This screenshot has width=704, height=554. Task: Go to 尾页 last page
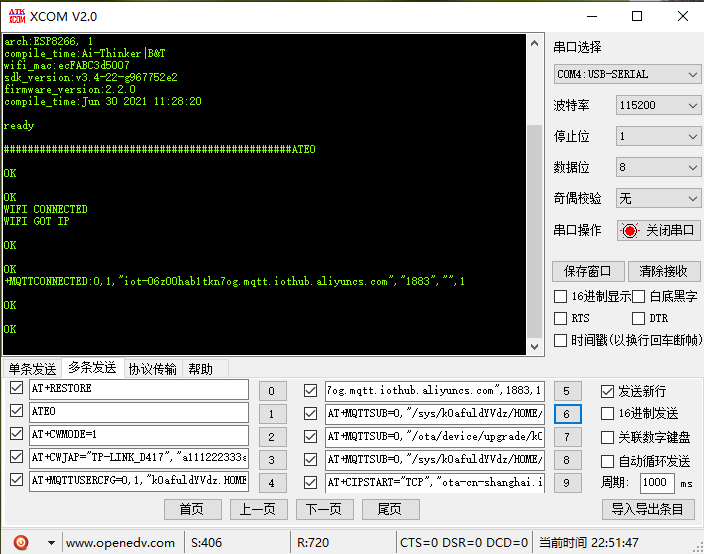tap(391, 510)
